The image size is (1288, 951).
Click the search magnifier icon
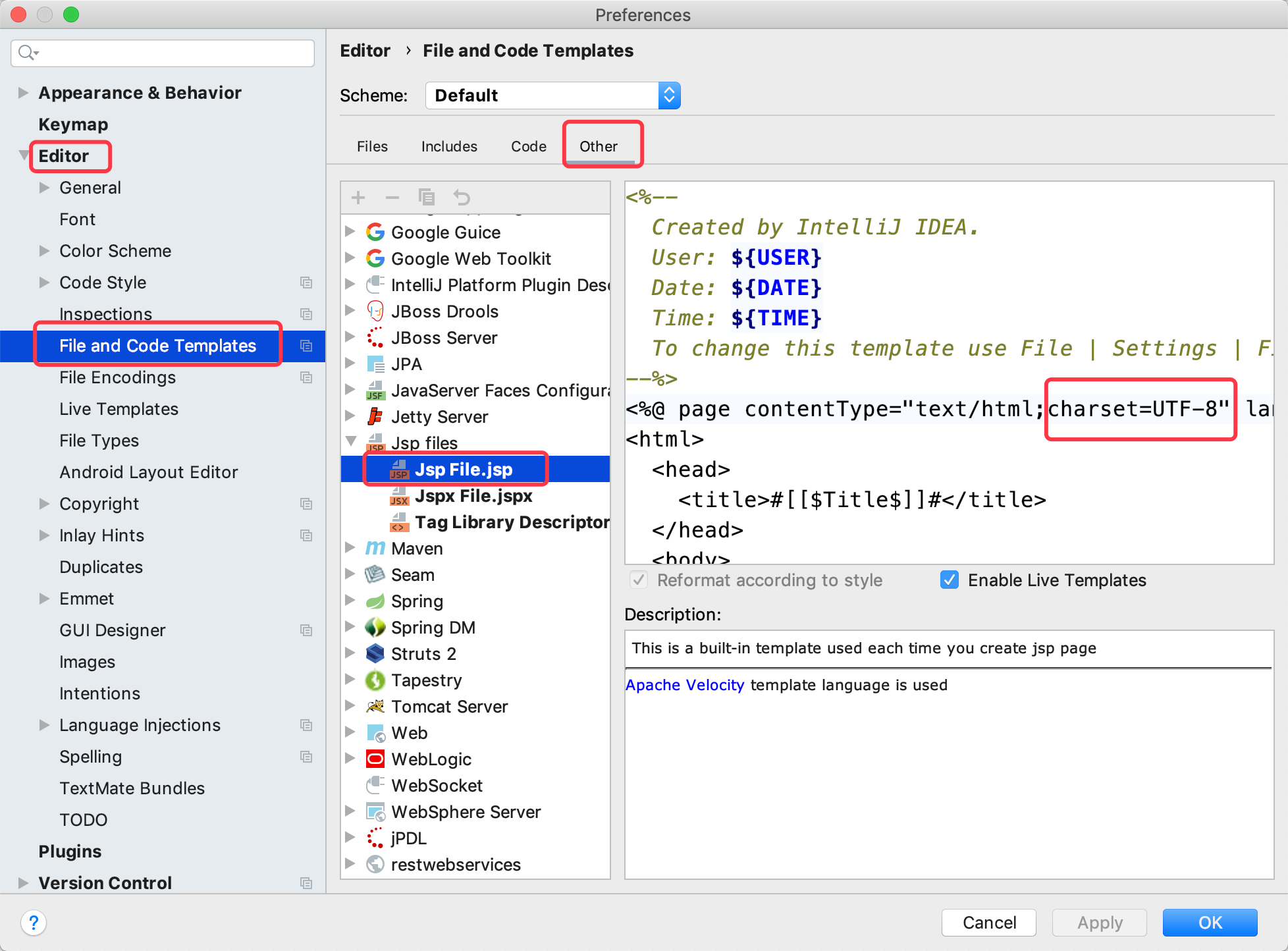(28, 53)
